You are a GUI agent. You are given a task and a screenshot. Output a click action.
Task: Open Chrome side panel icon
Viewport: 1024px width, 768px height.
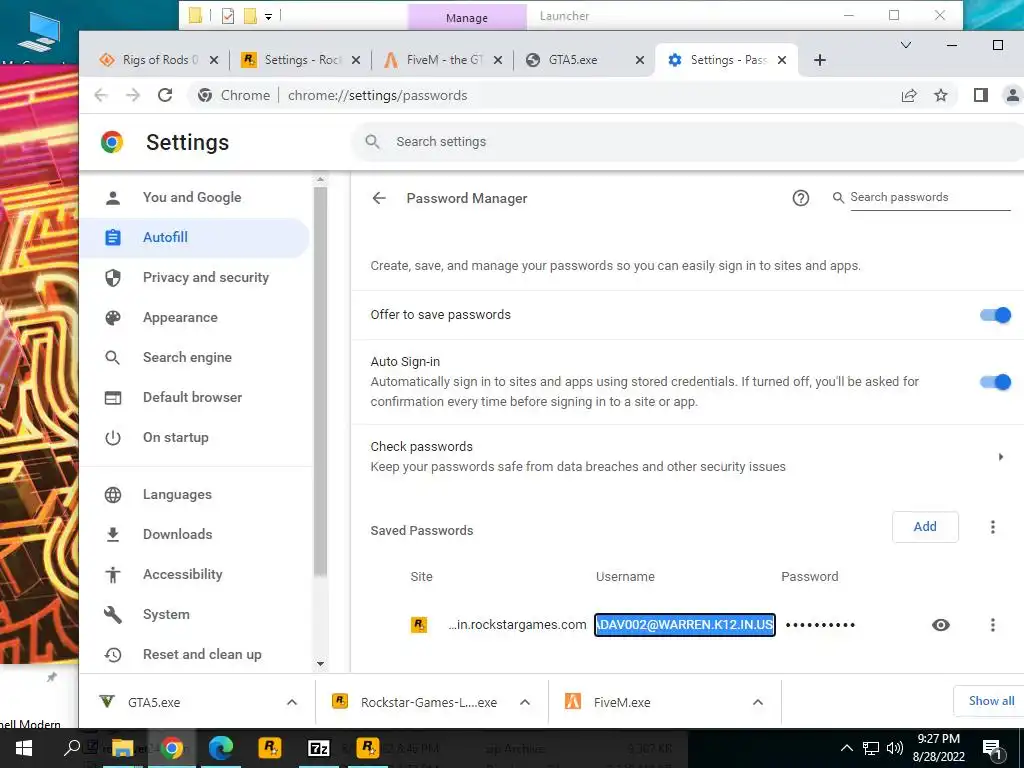coord(980,95)
